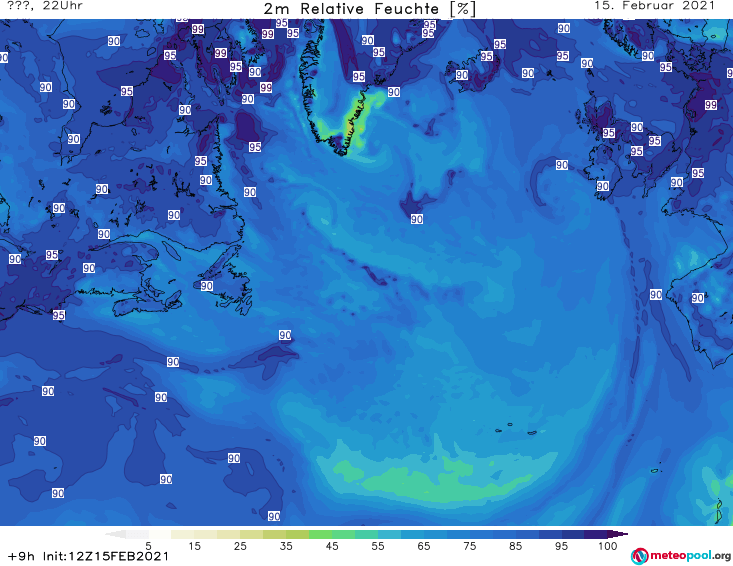Pick the pale grey arrow start of colorbar
The image size is (733, 566).
click(x=116, y=534)
